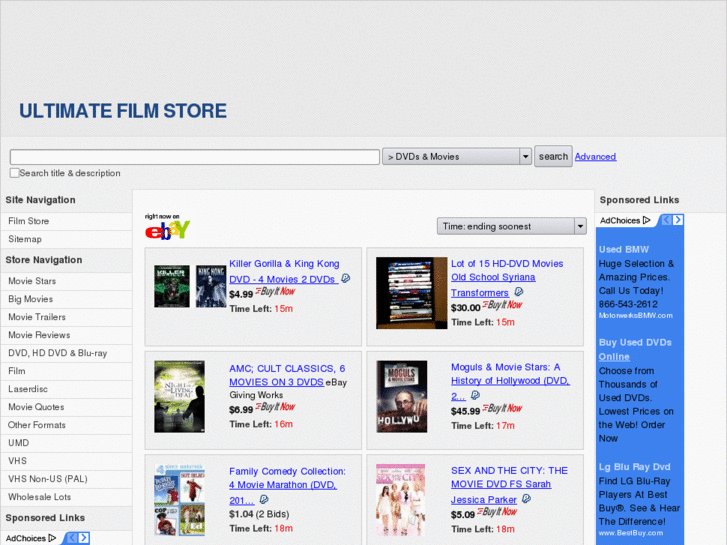Click the PayPal icon beside Moguls & Movie Stars listing
727x545 pixels.
point(475,395)
